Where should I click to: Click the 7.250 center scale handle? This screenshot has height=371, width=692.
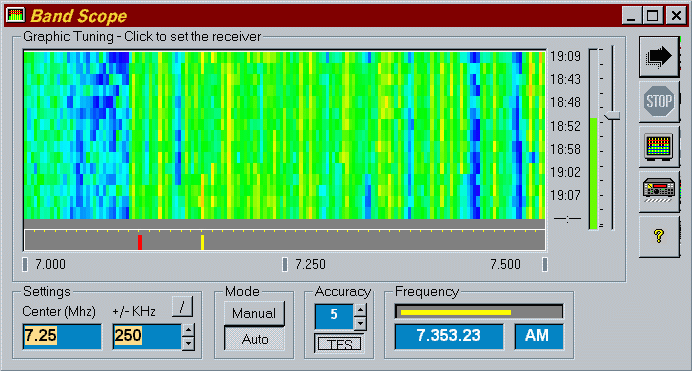click(x=285, y=264)
